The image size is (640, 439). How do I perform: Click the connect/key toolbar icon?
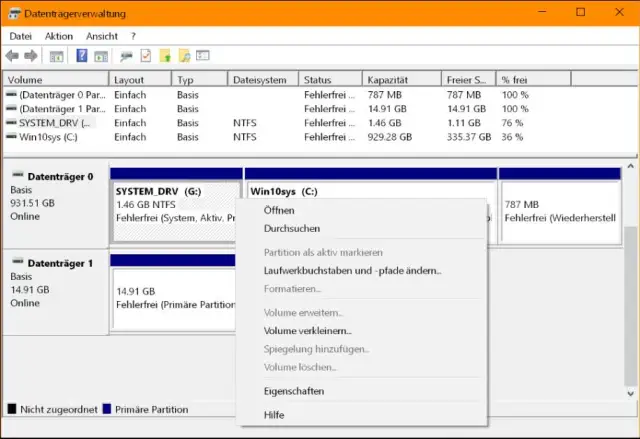(126, 56)
